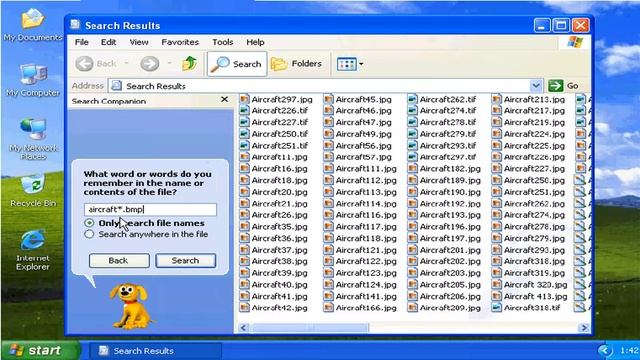Image resolution: width=640 pixels, height=360 pixels.
Task: Open the Tools menu
Action: (222, 42)
